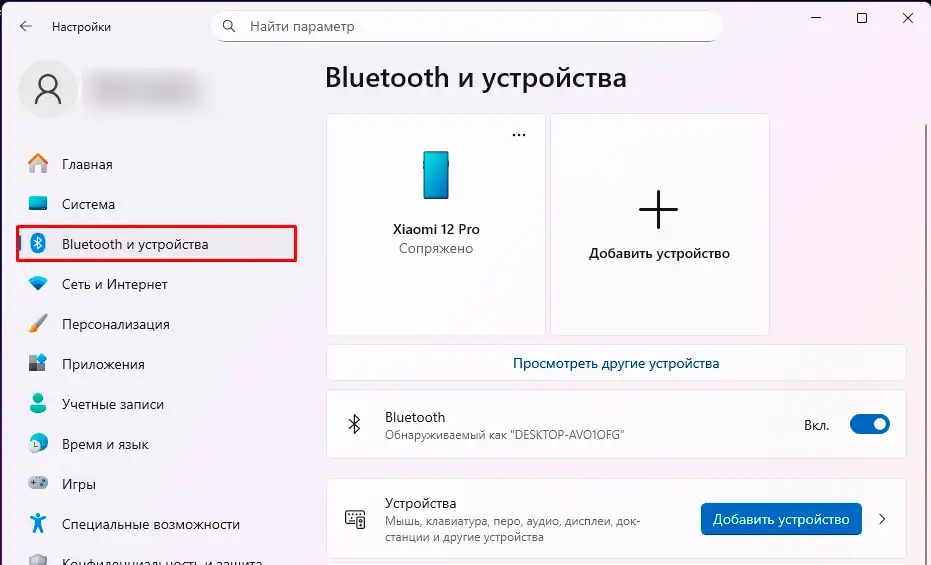The width and height of the screenshot is (931, 565).
Task: Open Сеть и Интернет section
Action: 157,284
